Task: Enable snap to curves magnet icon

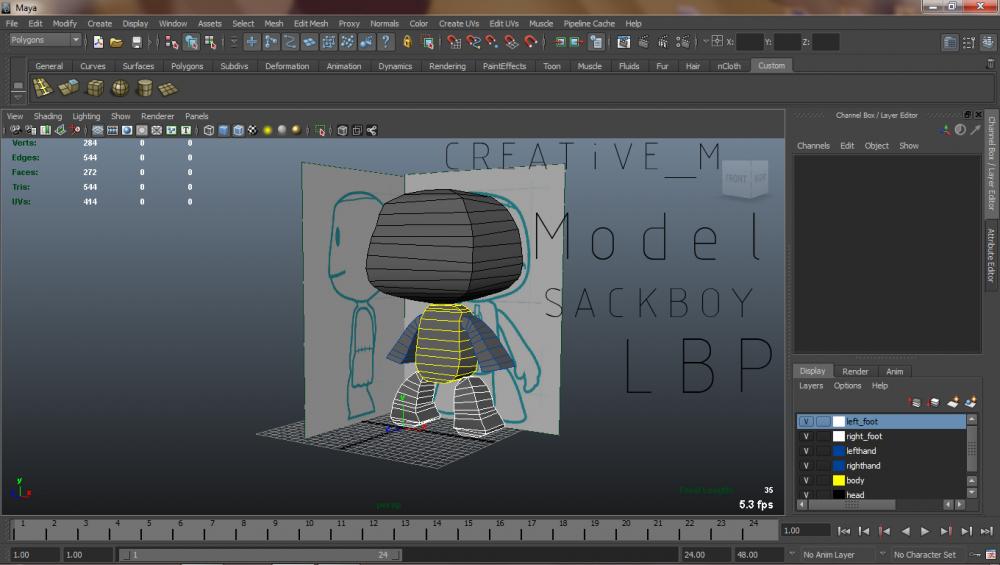Action: tap(473, 42)
